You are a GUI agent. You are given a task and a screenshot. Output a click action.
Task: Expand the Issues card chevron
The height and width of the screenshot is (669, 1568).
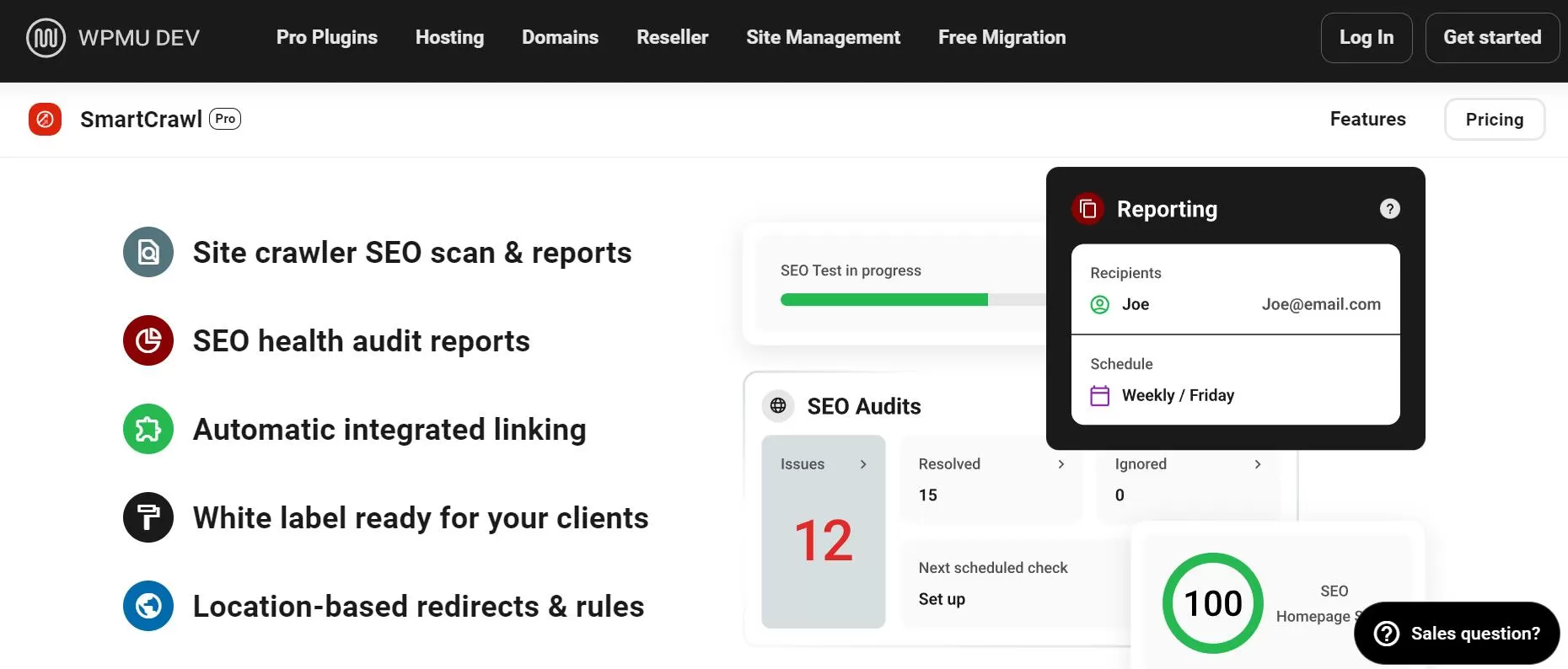863,464
